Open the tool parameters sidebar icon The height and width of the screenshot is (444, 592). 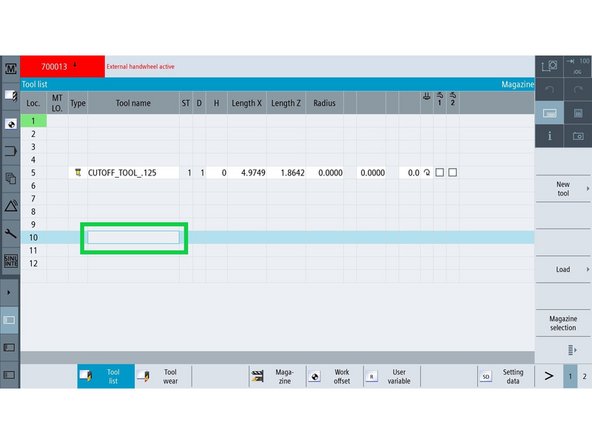coord(11,96)
